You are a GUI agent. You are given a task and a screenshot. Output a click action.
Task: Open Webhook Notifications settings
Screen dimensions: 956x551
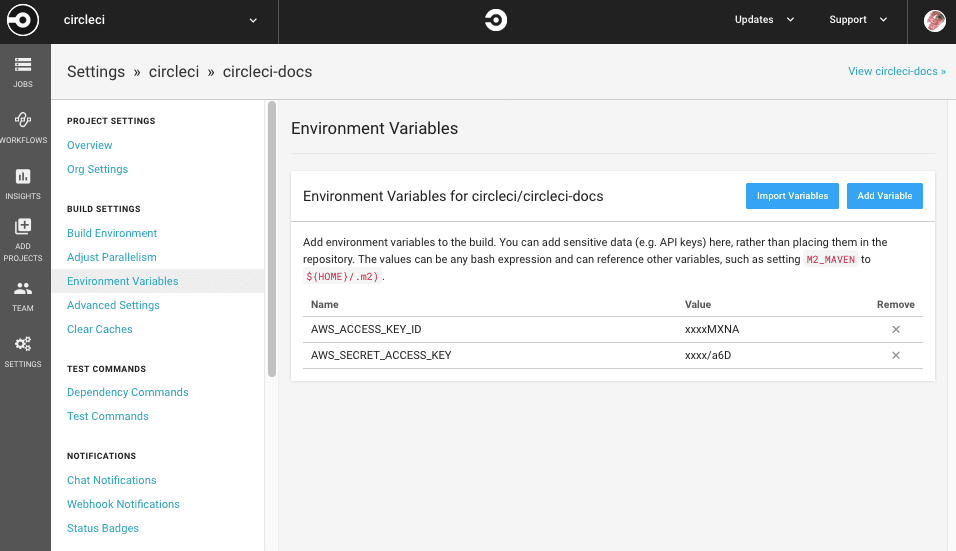coord(123,504)
